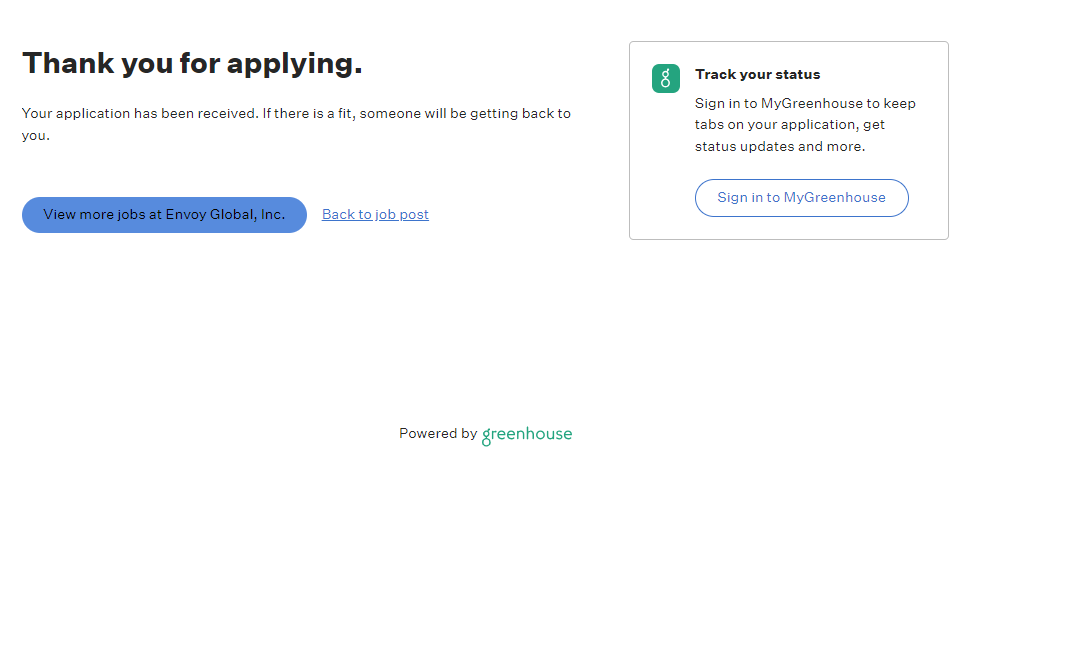The width and height of the screenshot is (1078, 652).
Task: Select the 'Track your status' card title
Action: (x=757, y=75)
